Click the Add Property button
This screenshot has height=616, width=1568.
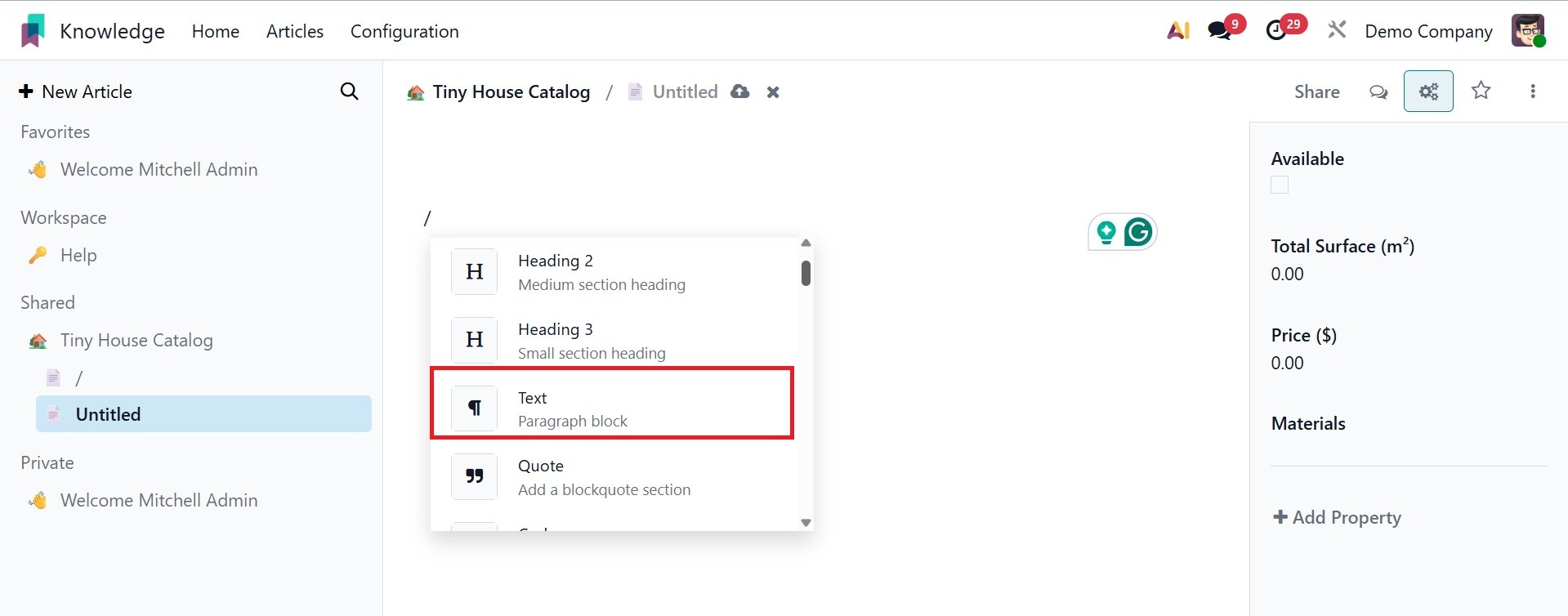[1337, 517]
